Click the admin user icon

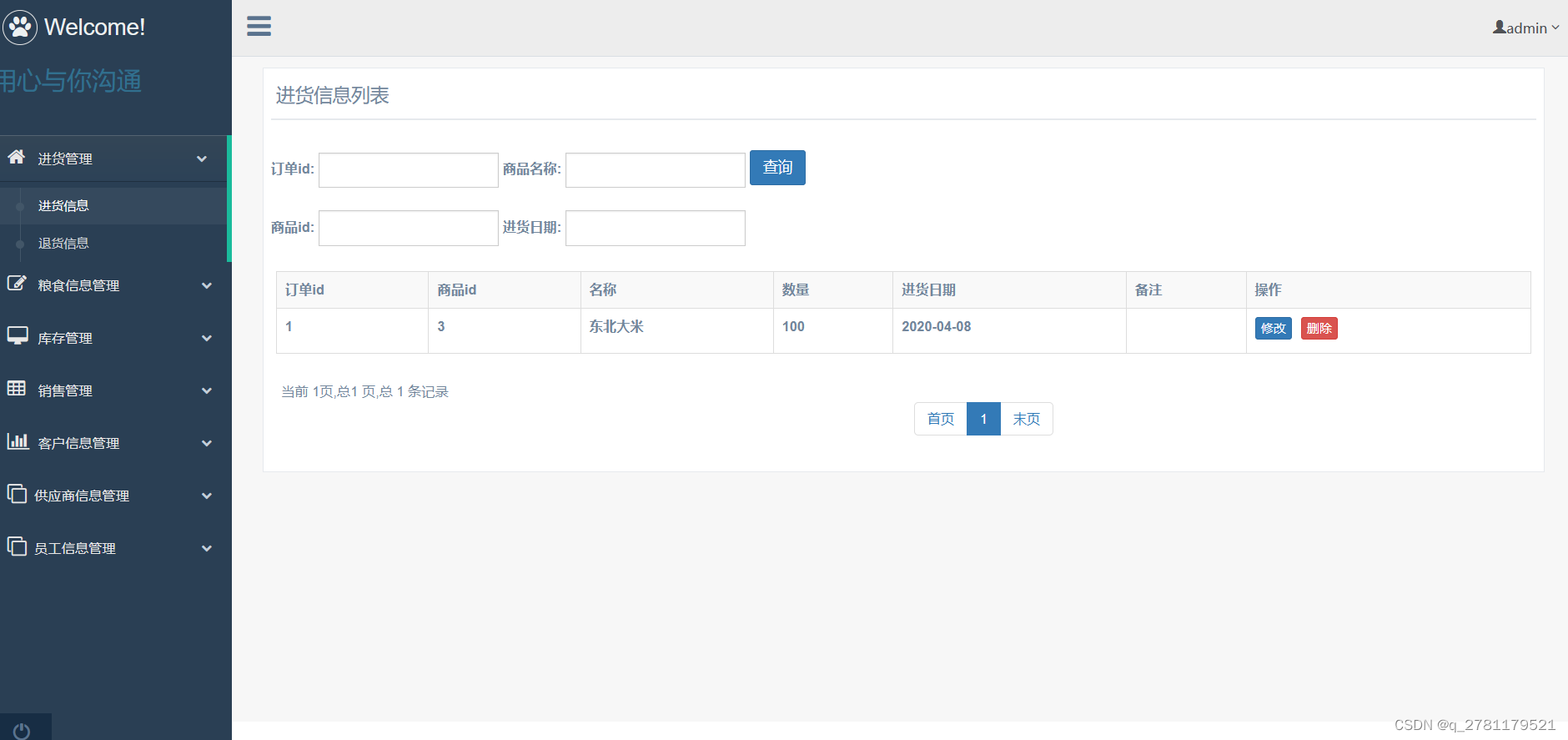coord(1499,28)
